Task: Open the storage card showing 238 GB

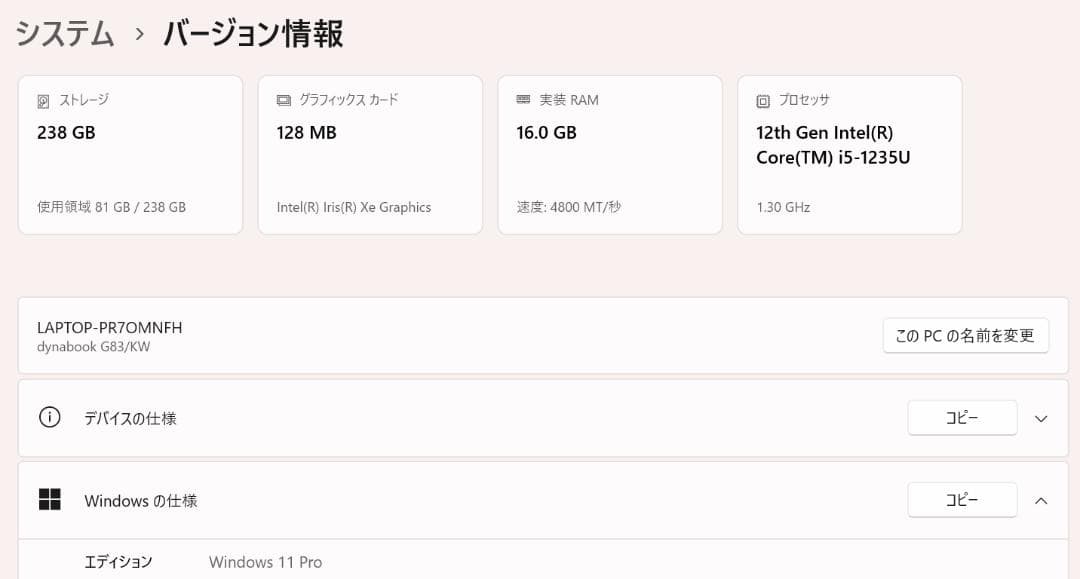Action: pos(130,155)
